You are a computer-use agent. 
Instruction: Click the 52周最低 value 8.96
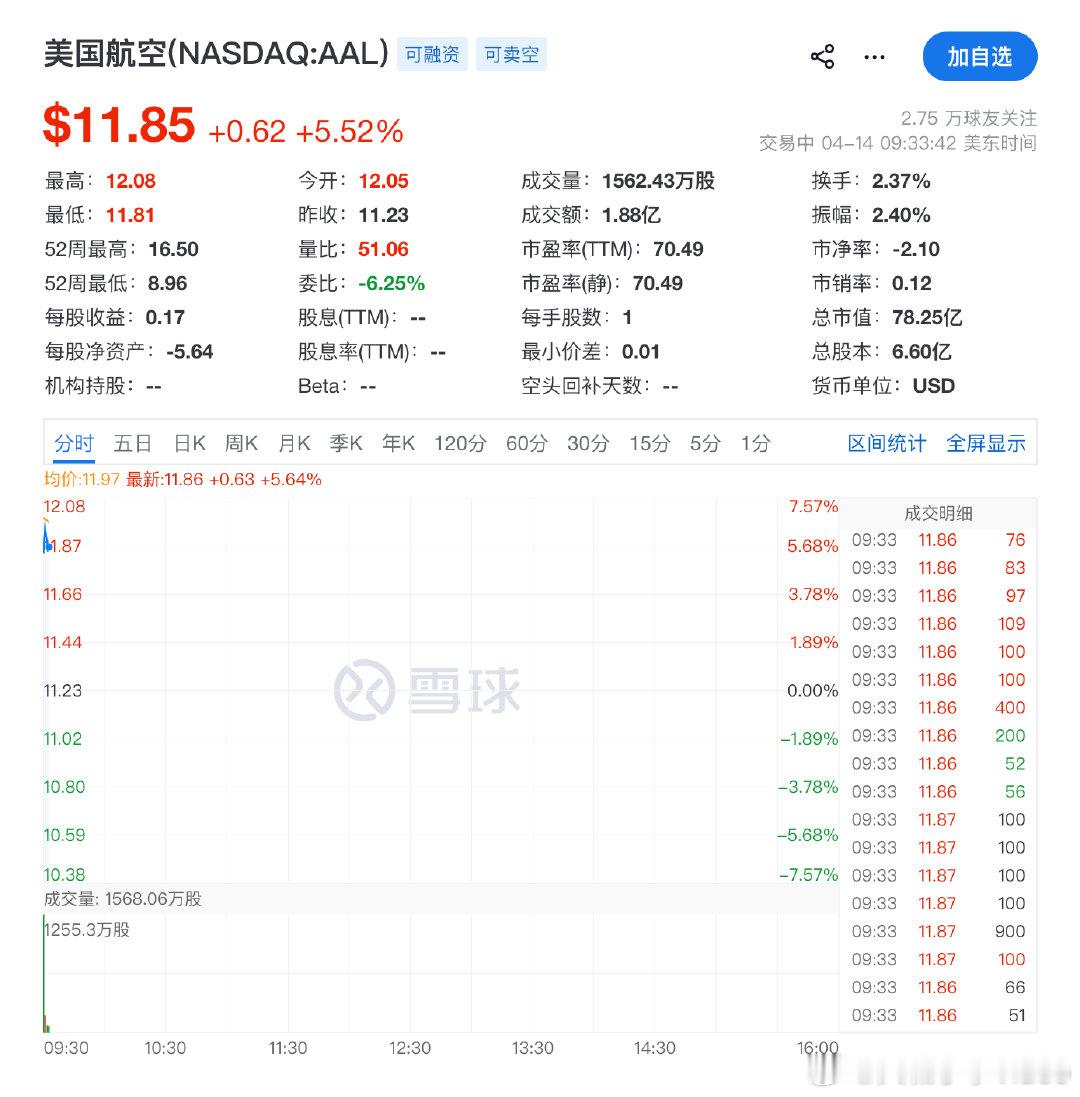point(167,284)
